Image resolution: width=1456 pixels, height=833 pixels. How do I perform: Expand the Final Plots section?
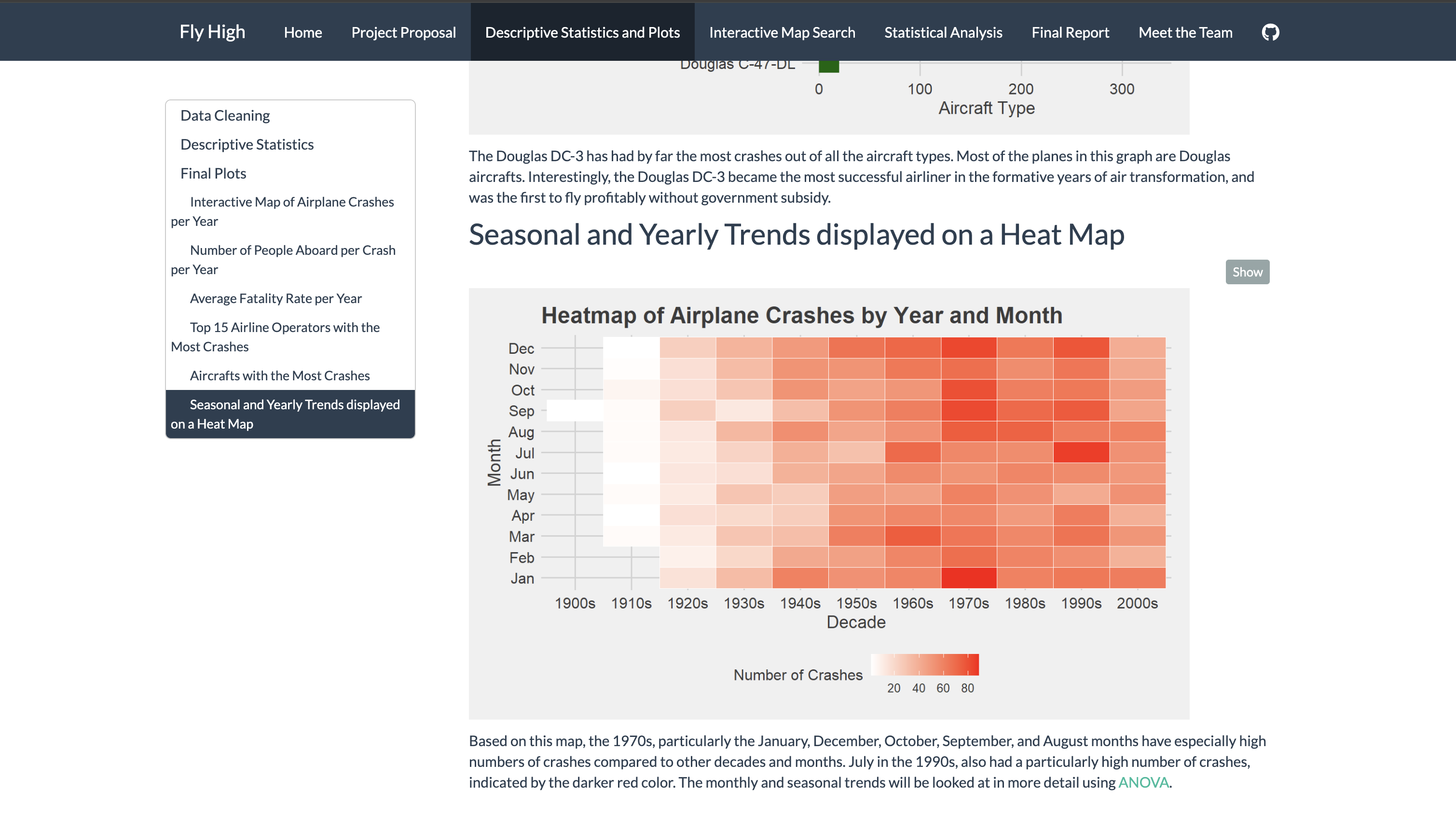pyautogui.click(x=213, y=173)
